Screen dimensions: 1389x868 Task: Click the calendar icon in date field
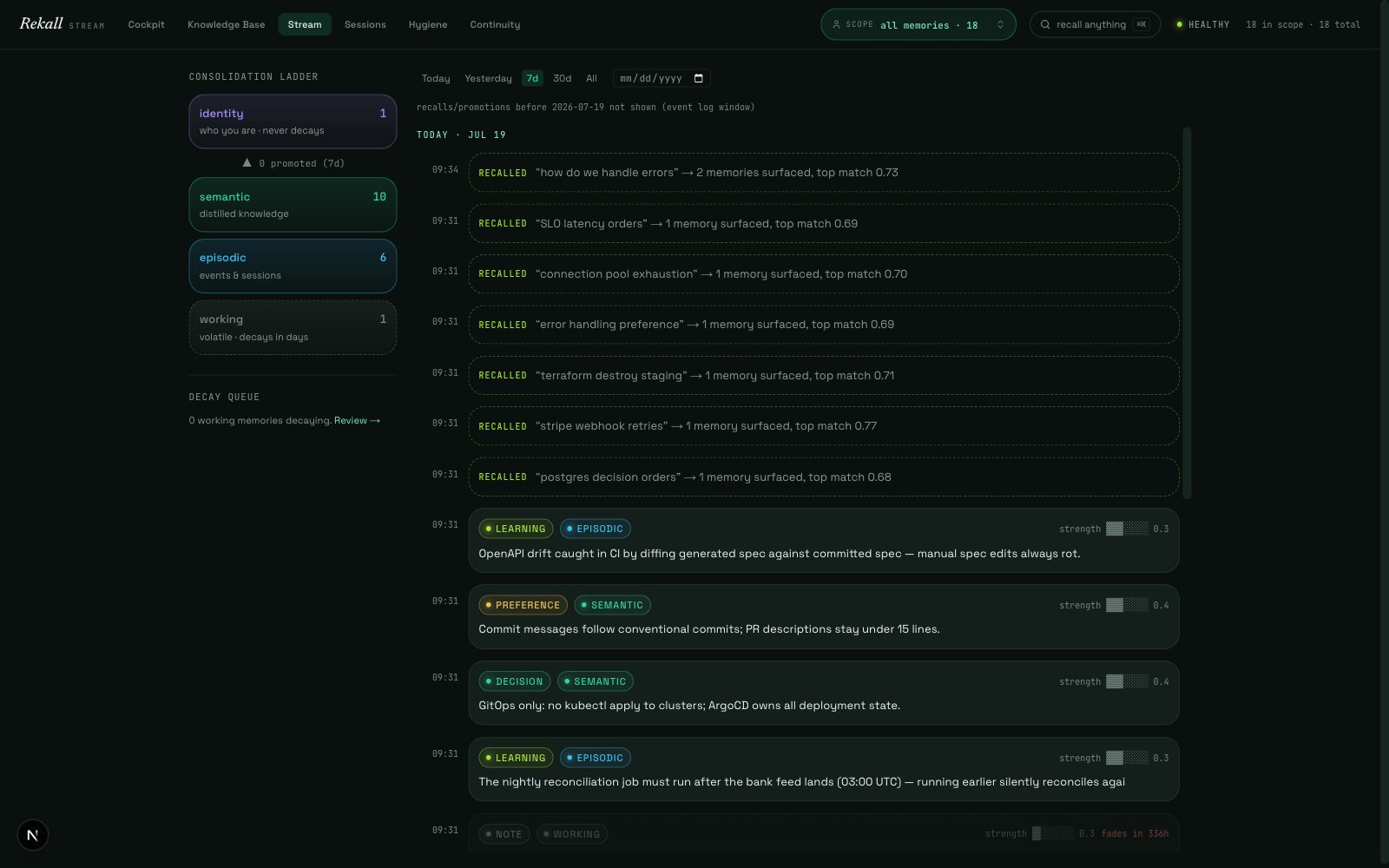(x=699, y=78)
